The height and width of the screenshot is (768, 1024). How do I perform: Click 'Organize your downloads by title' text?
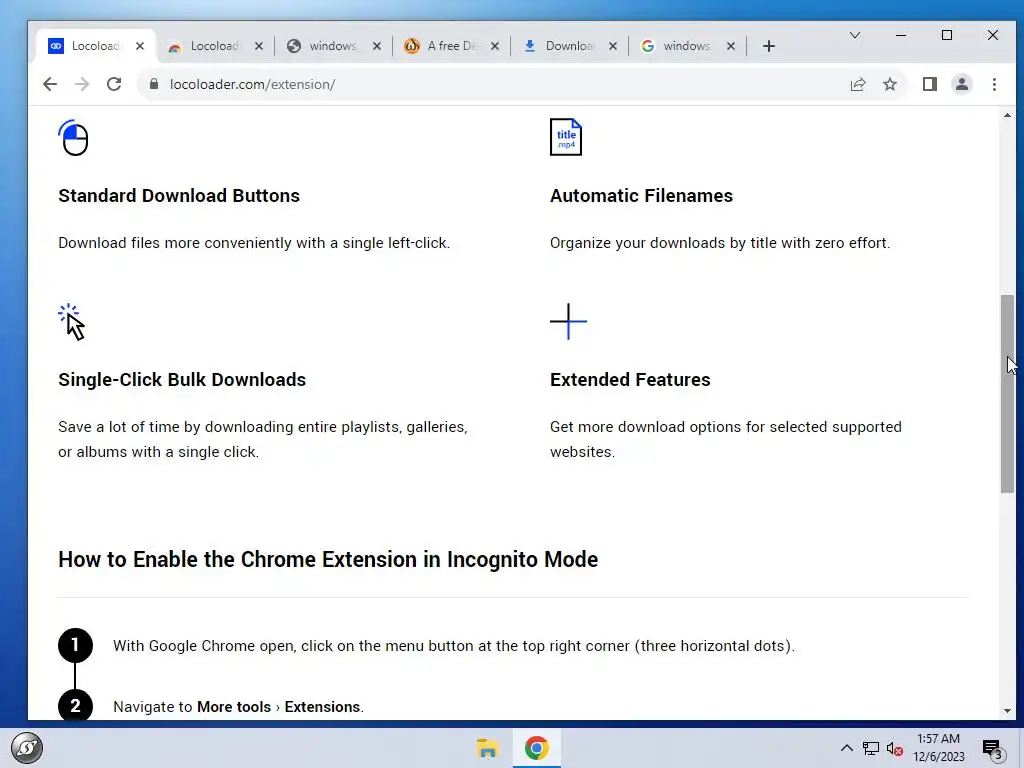(x=720, y=243)
